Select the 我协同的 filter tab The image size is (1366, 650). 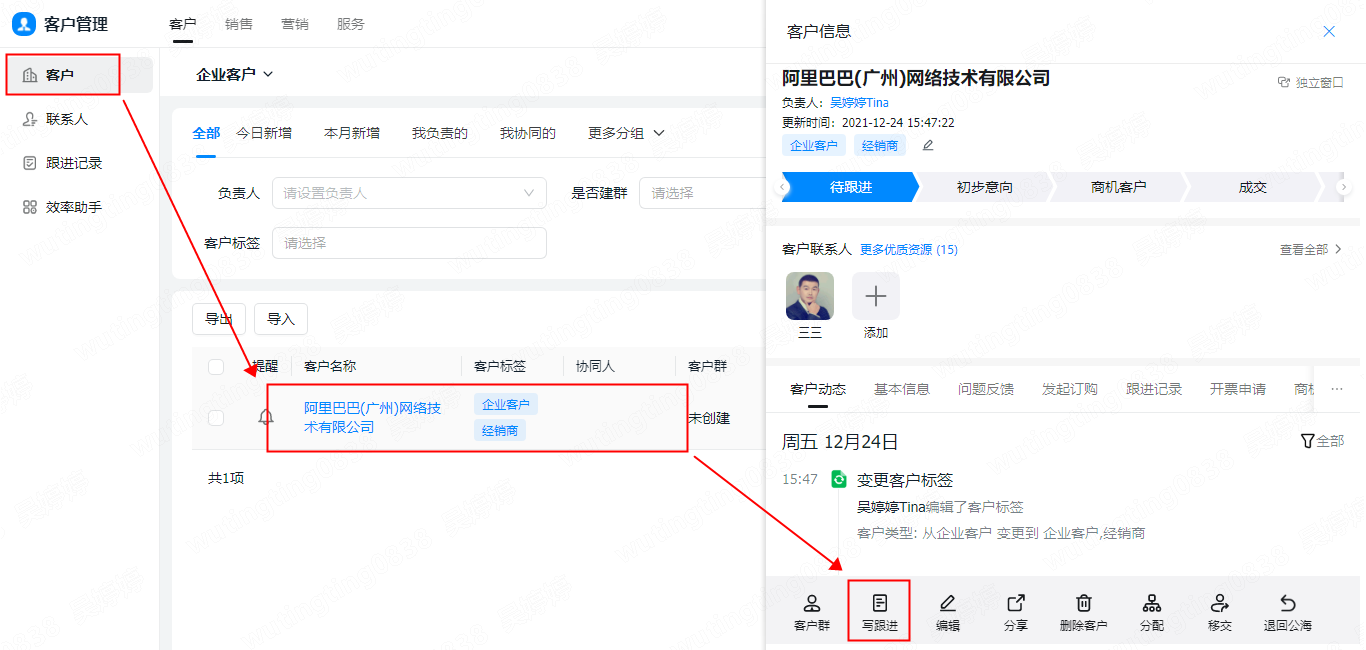point(528,133)
